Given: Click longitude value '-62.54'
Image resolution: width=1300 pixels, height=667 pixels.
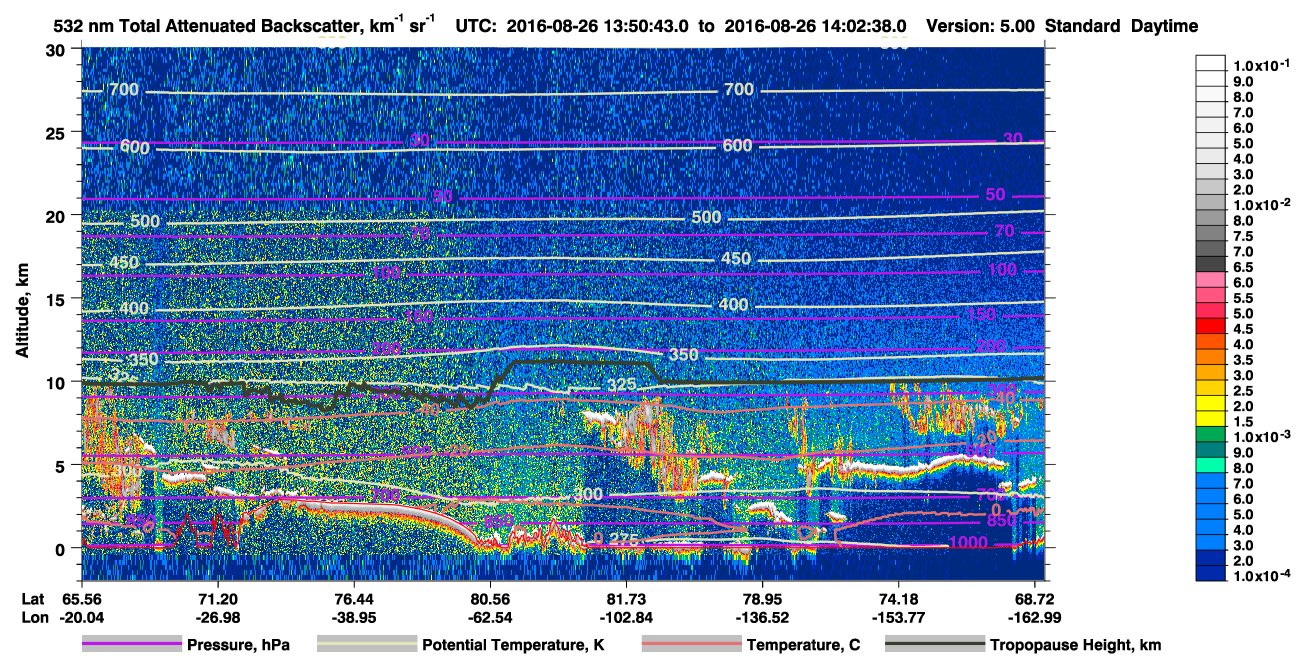Looking at the screenshot, I should [490, 617].
